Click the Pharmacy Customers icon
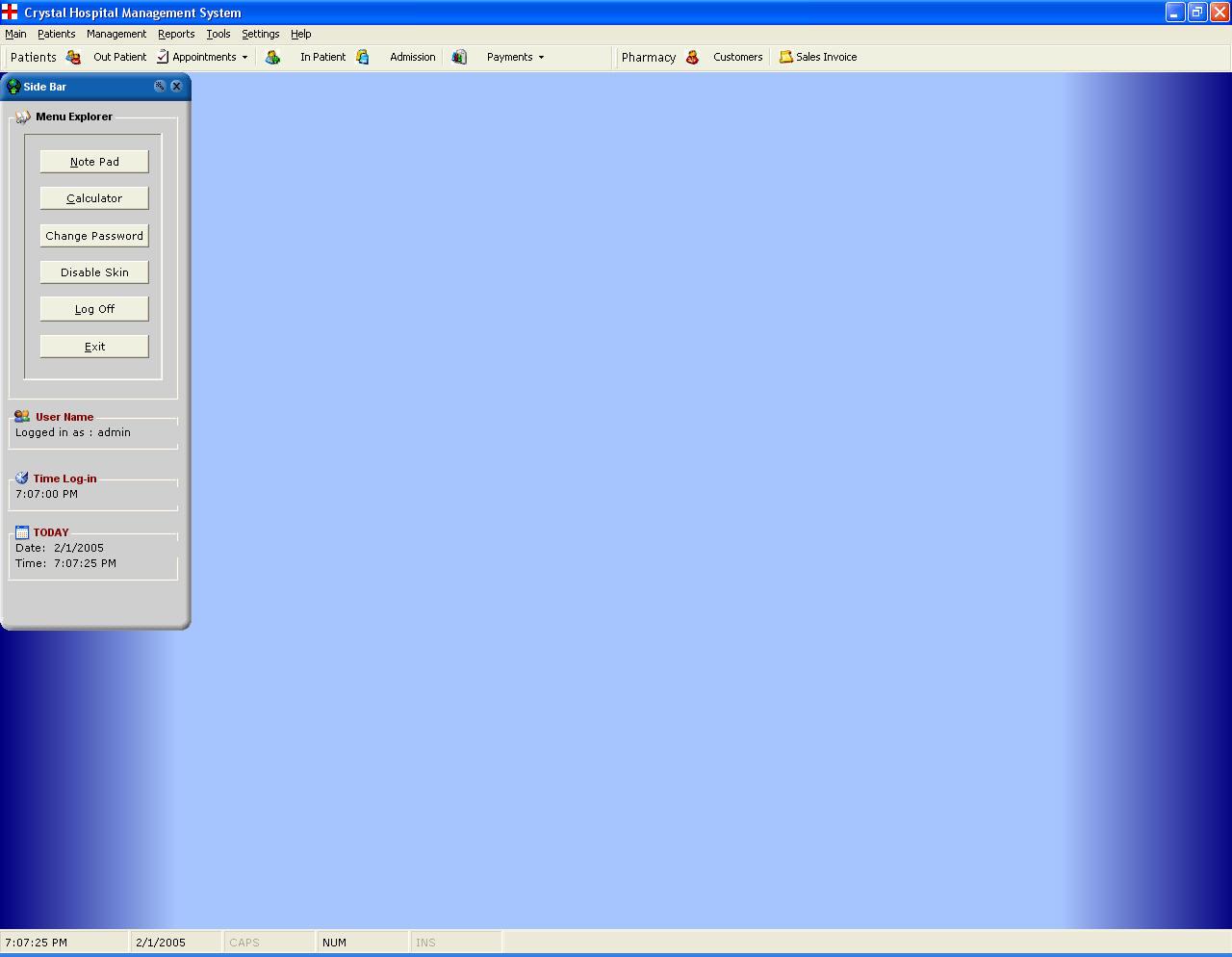 692,57
